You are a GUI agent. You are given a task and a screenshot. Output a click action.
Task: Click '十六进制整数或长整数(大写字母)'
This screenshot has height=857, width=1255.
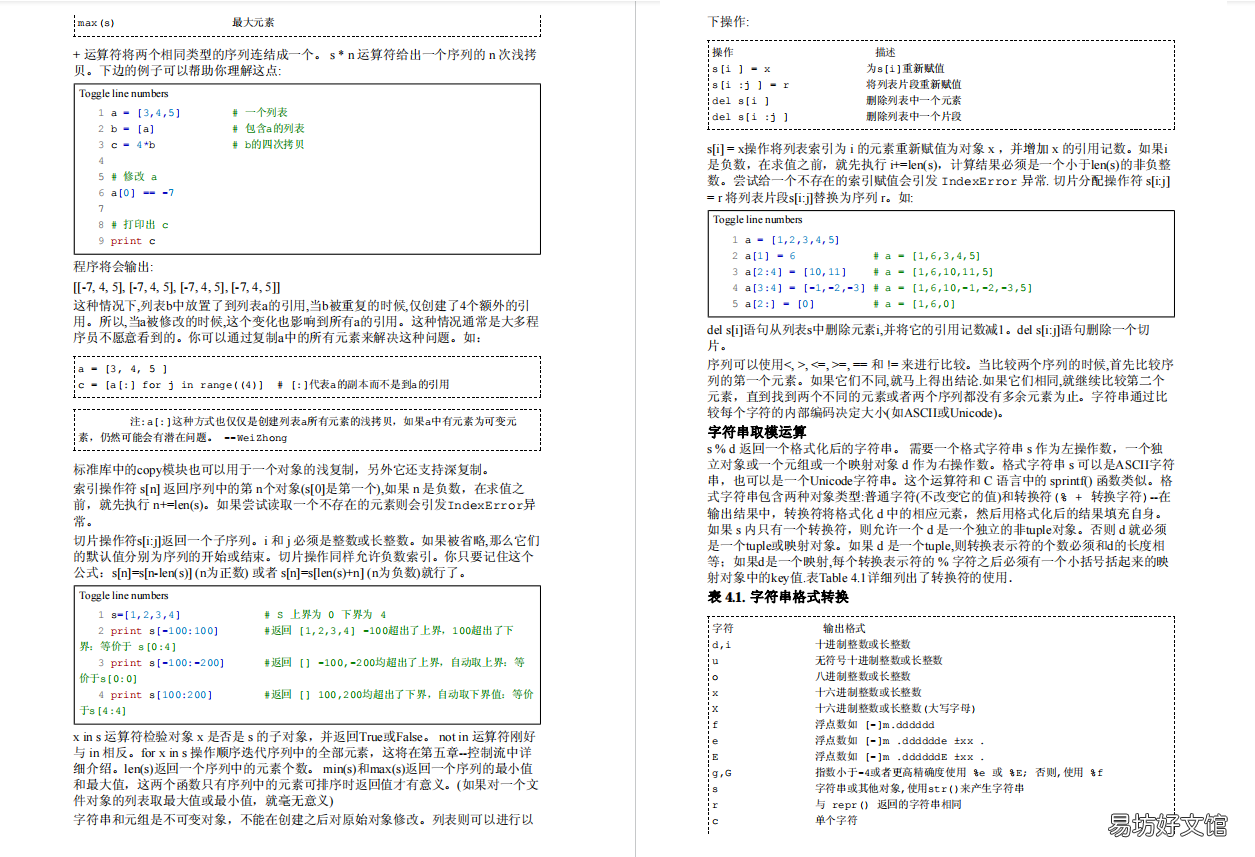895,708
